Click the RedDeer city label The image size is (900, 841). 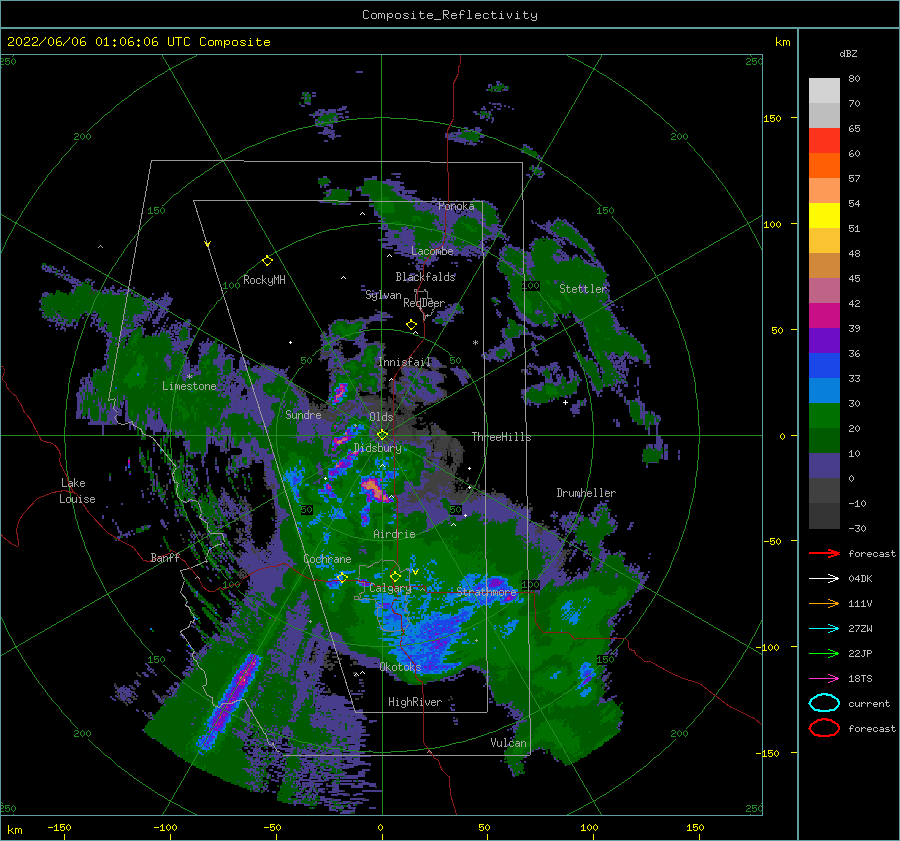(424, 303)
